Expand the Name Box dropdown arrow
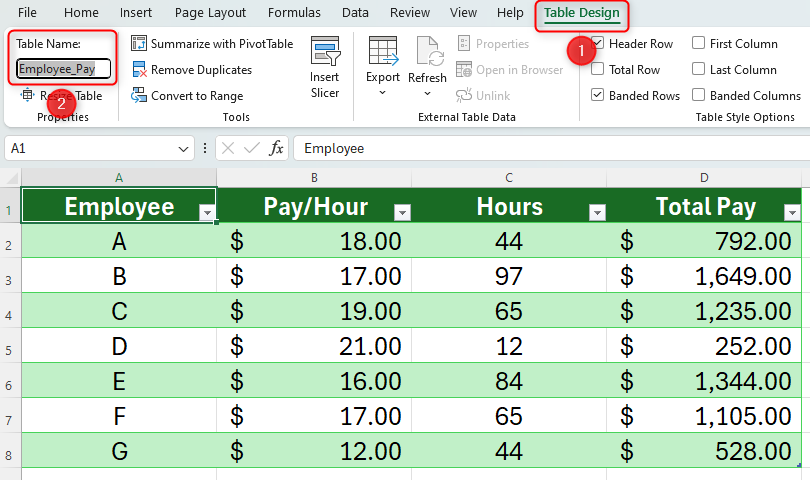This screenshot has height=480, width=810. (x=184, y=148)
